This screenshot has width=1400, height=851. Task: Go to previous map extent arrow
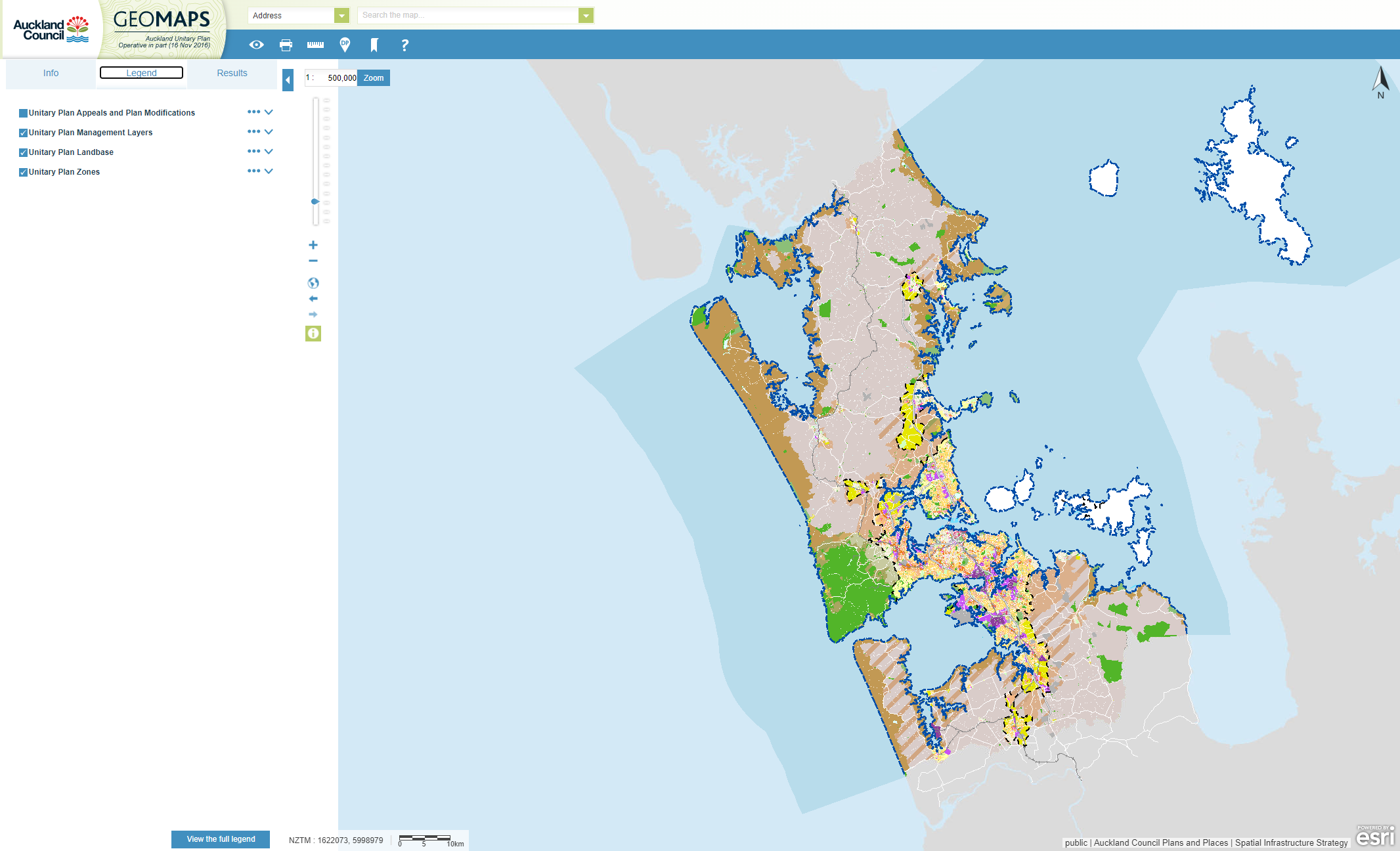[x=313, y=299]
